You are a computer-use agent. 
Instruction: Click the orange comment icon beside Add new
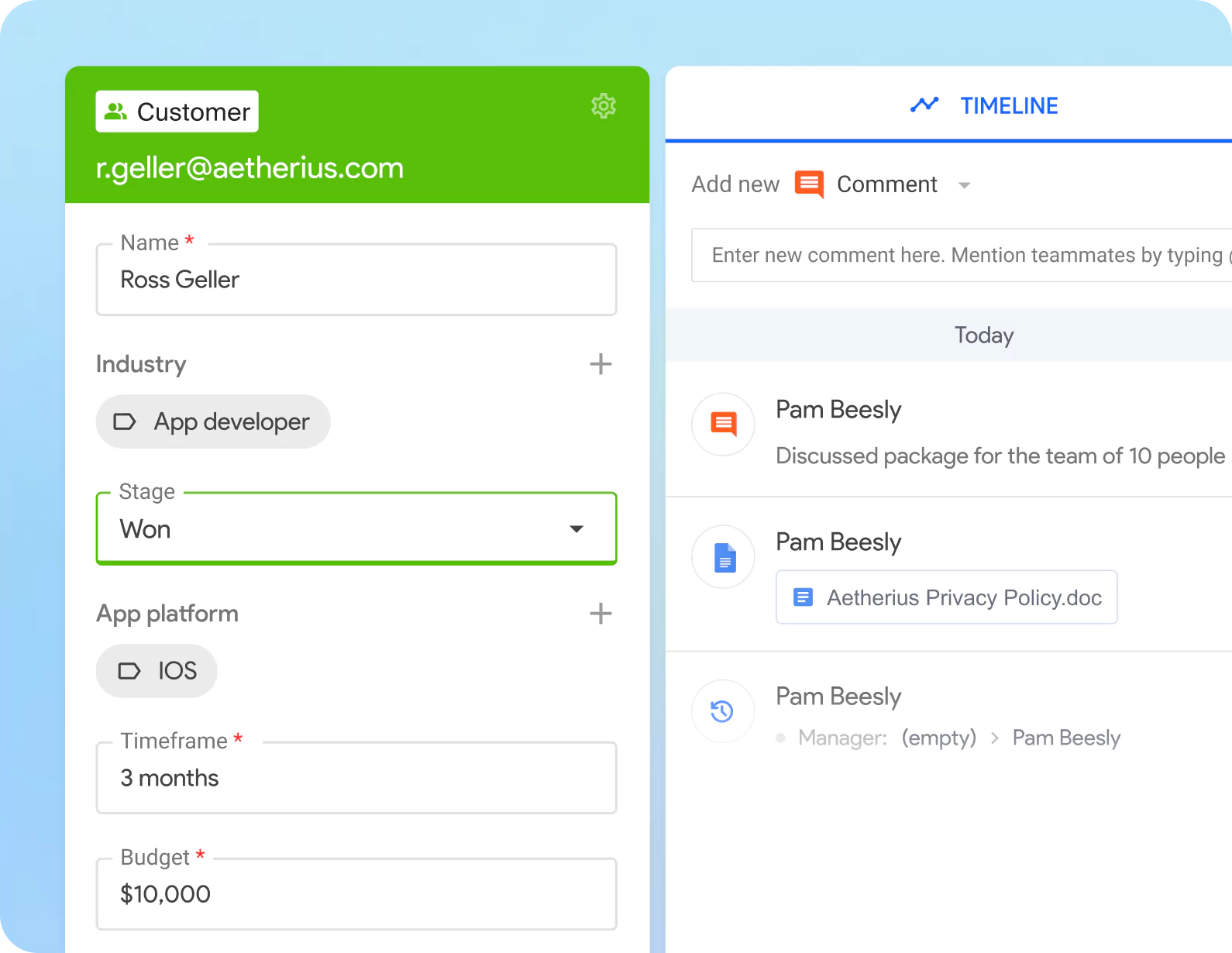(x=809, y=184)
